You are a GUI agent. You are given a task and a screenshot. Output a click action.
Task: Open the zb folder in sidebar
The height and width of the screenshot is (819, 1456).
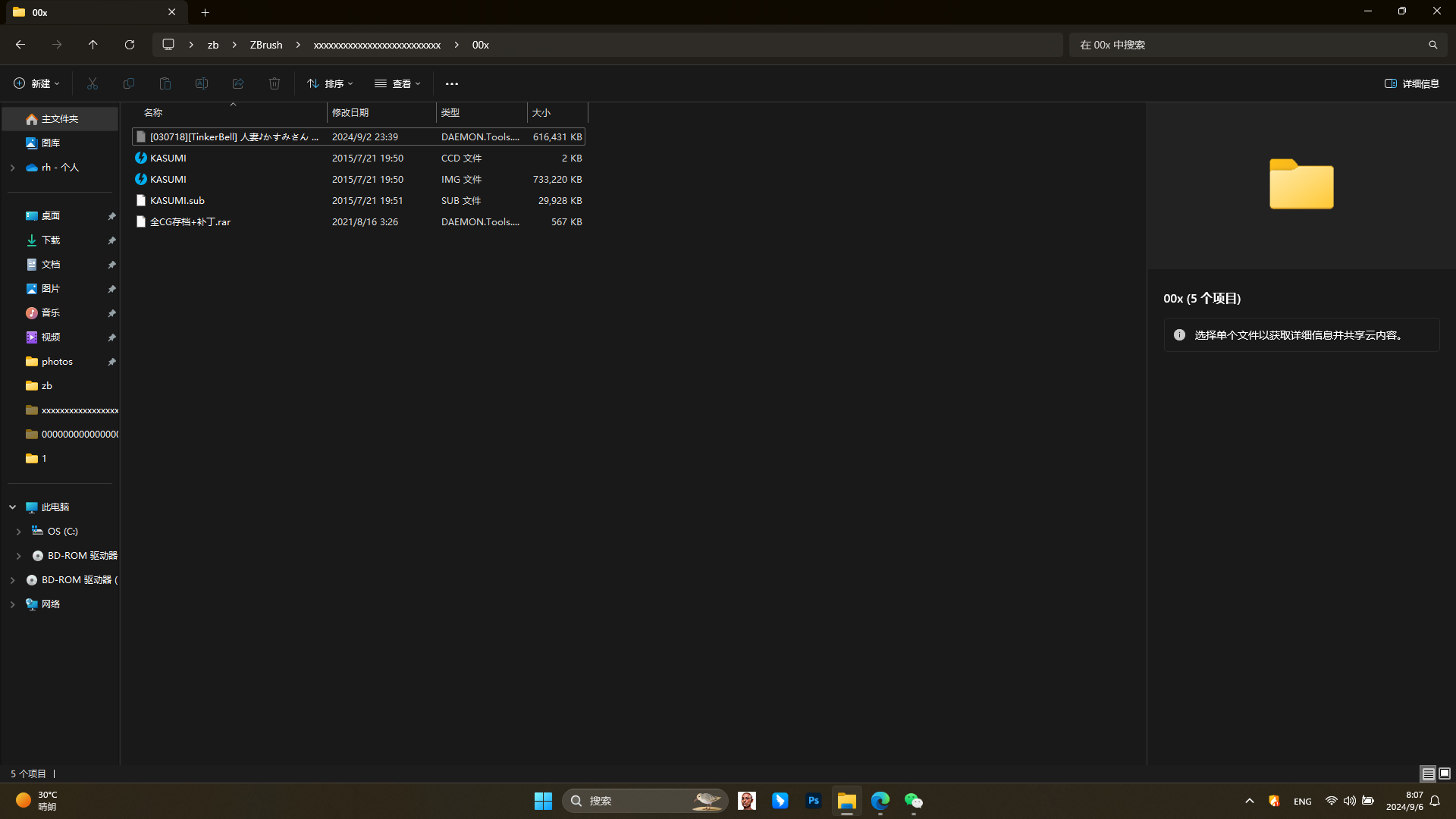39,386
